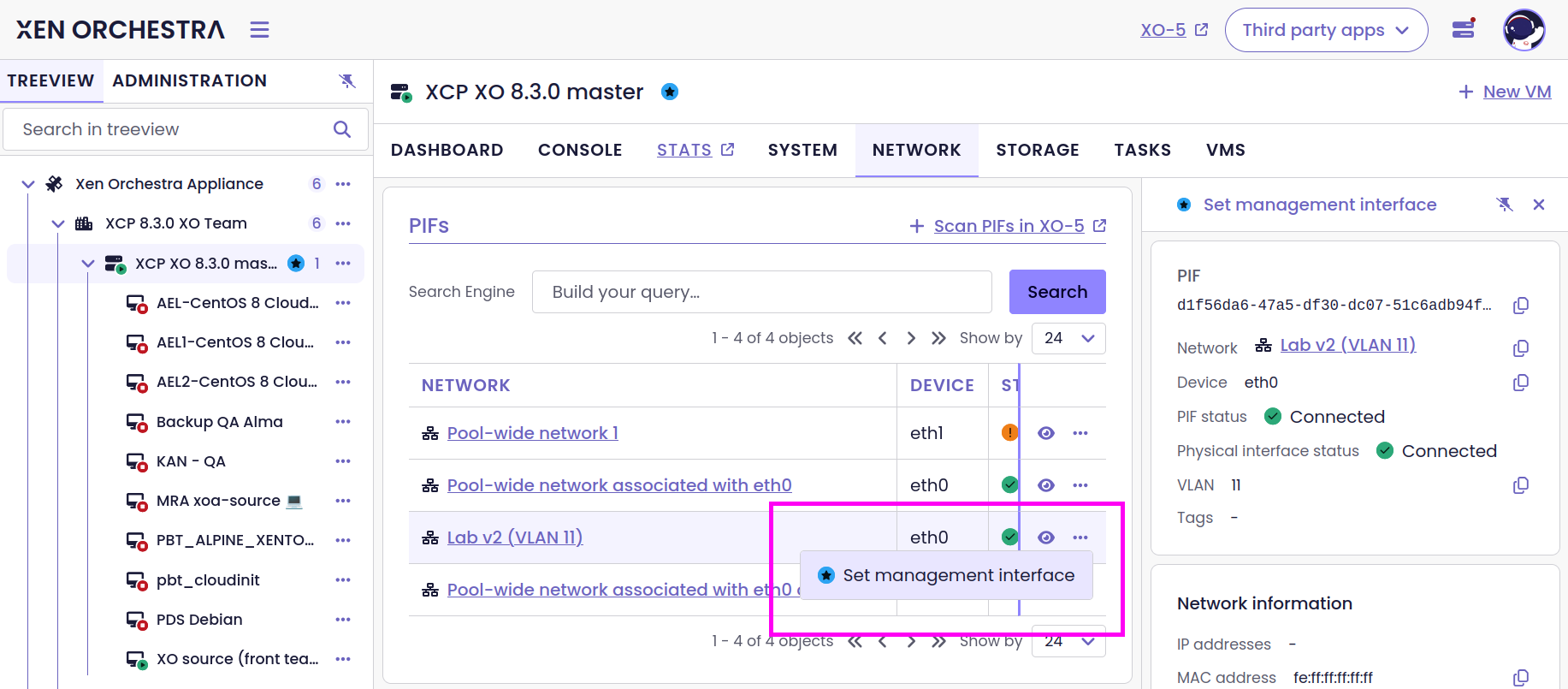
Task: Unpin the treeview sidebar
Action: [x=347, y=80]
